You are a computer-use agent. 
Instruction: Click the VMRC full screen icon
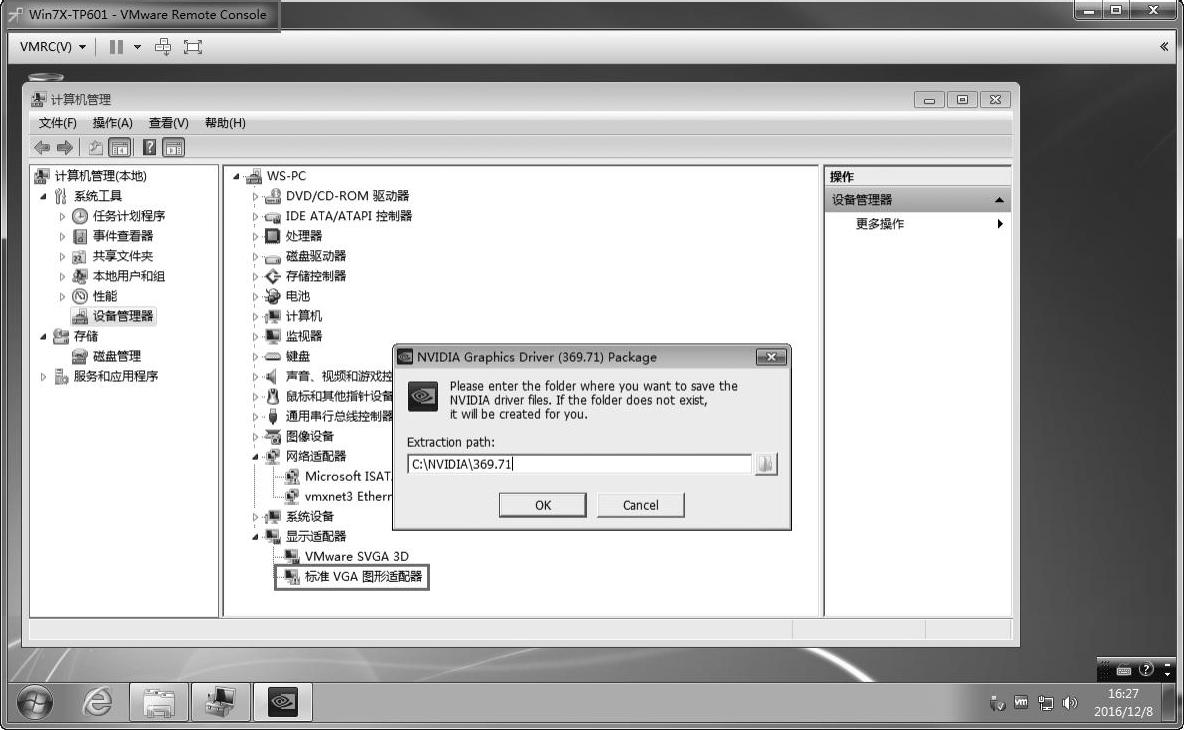coord(193,47)
